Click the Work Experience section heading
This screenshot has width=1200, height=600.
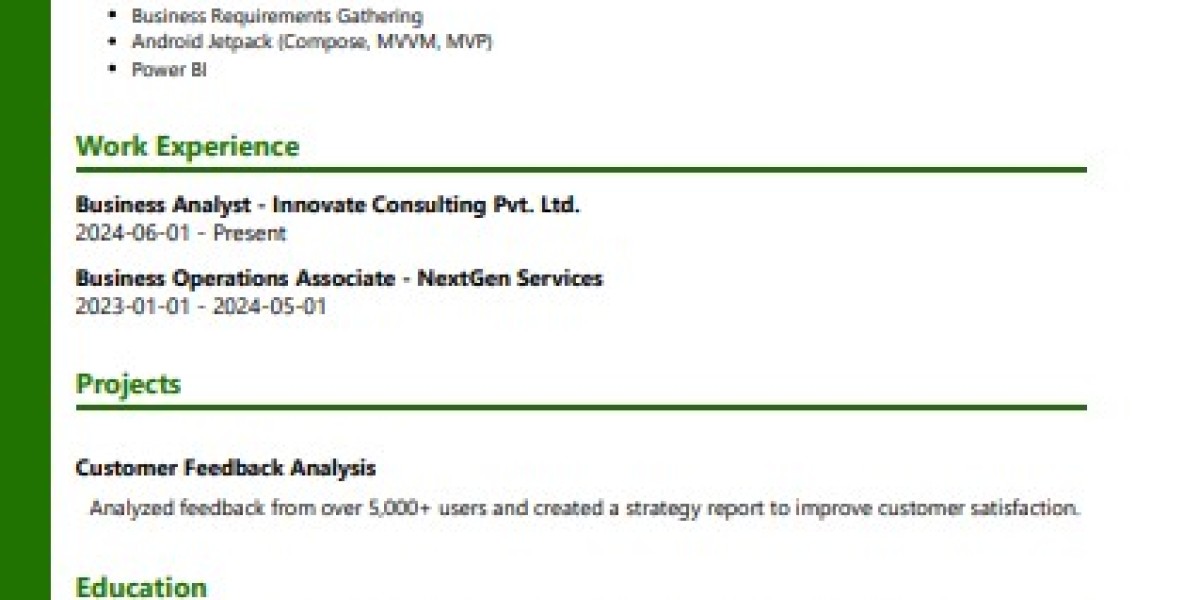(187, 147)
